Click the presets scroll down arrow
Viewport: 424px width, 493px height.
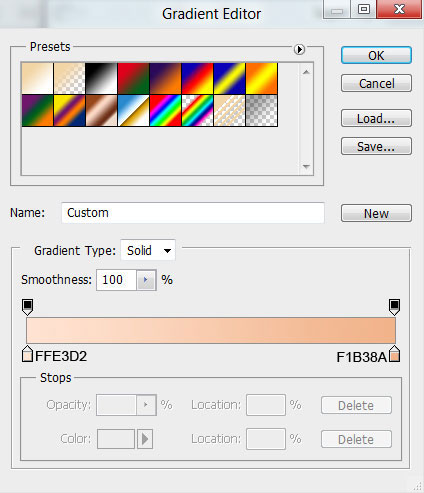(306, 166)
